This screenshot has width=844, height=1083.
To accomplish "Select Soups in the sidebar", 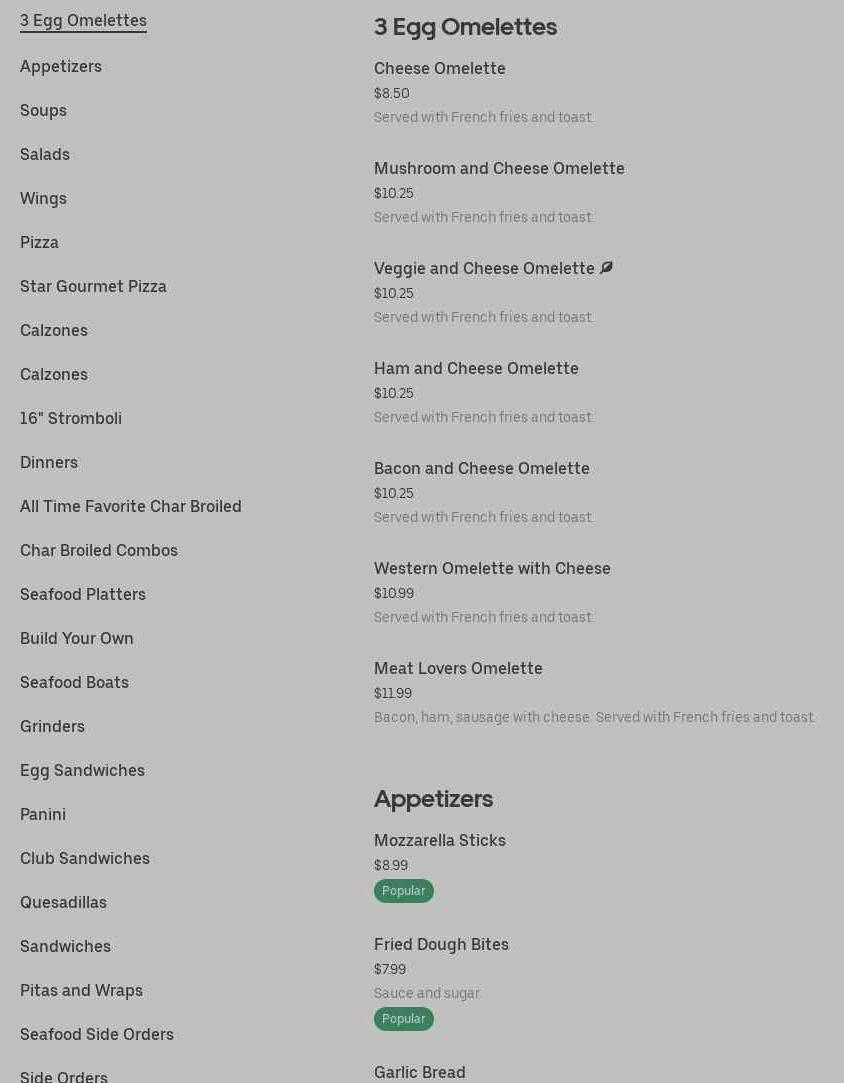I will pyautogui.click(x=43, y=110).
